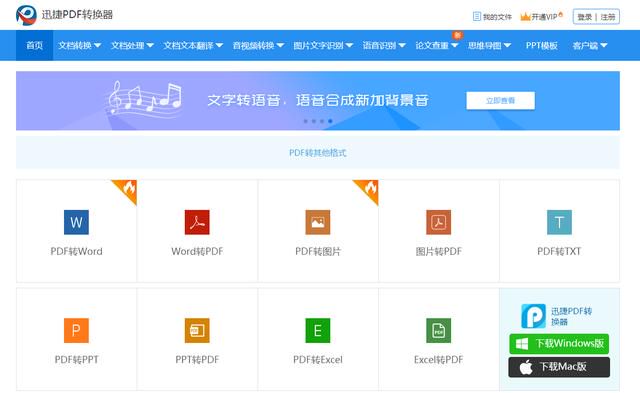Click the 下载Mac版 button
The width and height of the screenshot is (640, 393).
pos(559,367)
